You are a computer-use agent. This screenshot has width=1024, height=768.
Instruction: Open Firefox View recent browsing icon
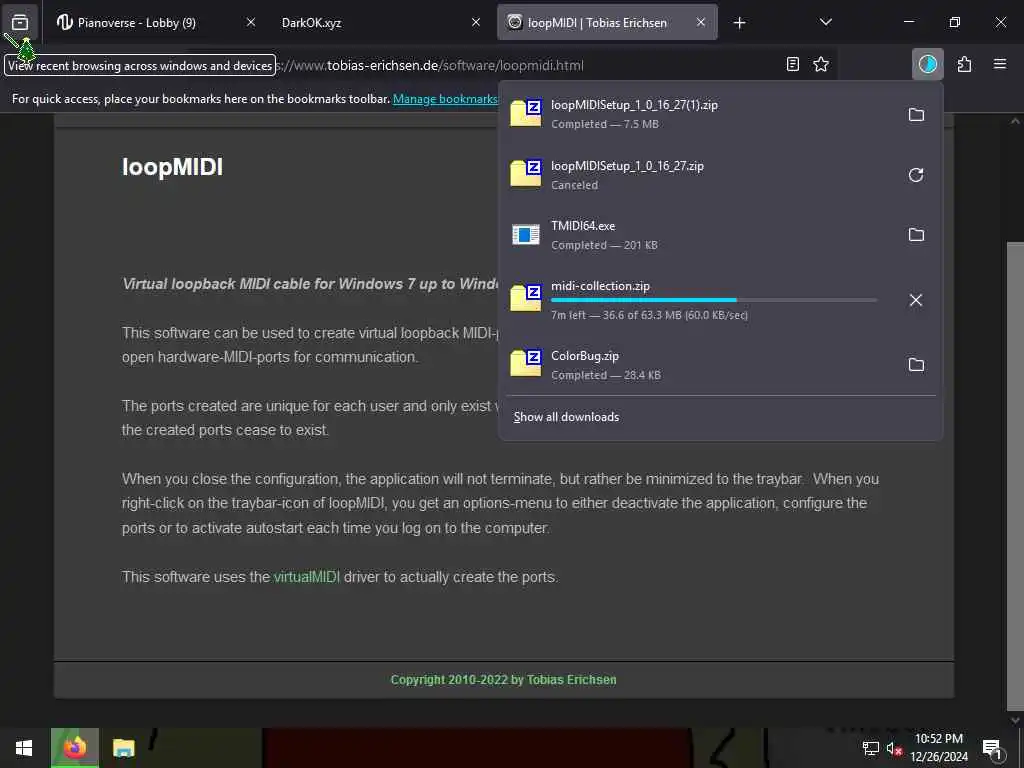(x=20, y=22)
